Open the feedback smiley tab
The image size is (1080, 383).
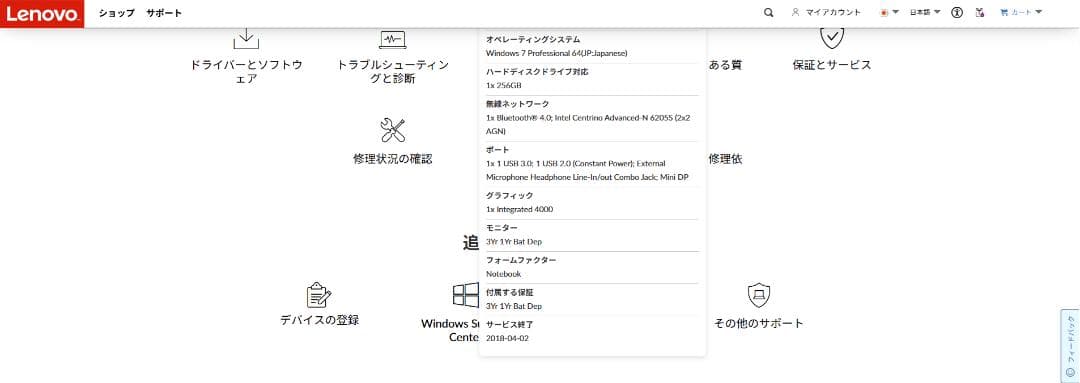click(1070, 346)
